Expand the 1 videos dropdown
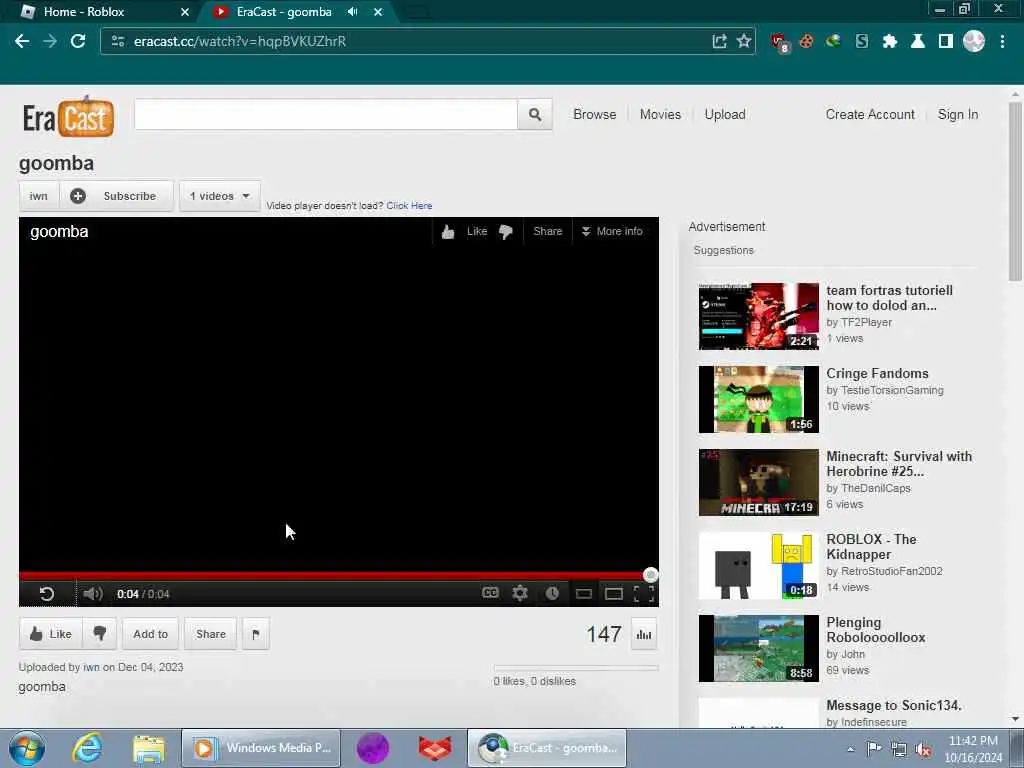Viewport: 1024px width, 768px height. 219,196
